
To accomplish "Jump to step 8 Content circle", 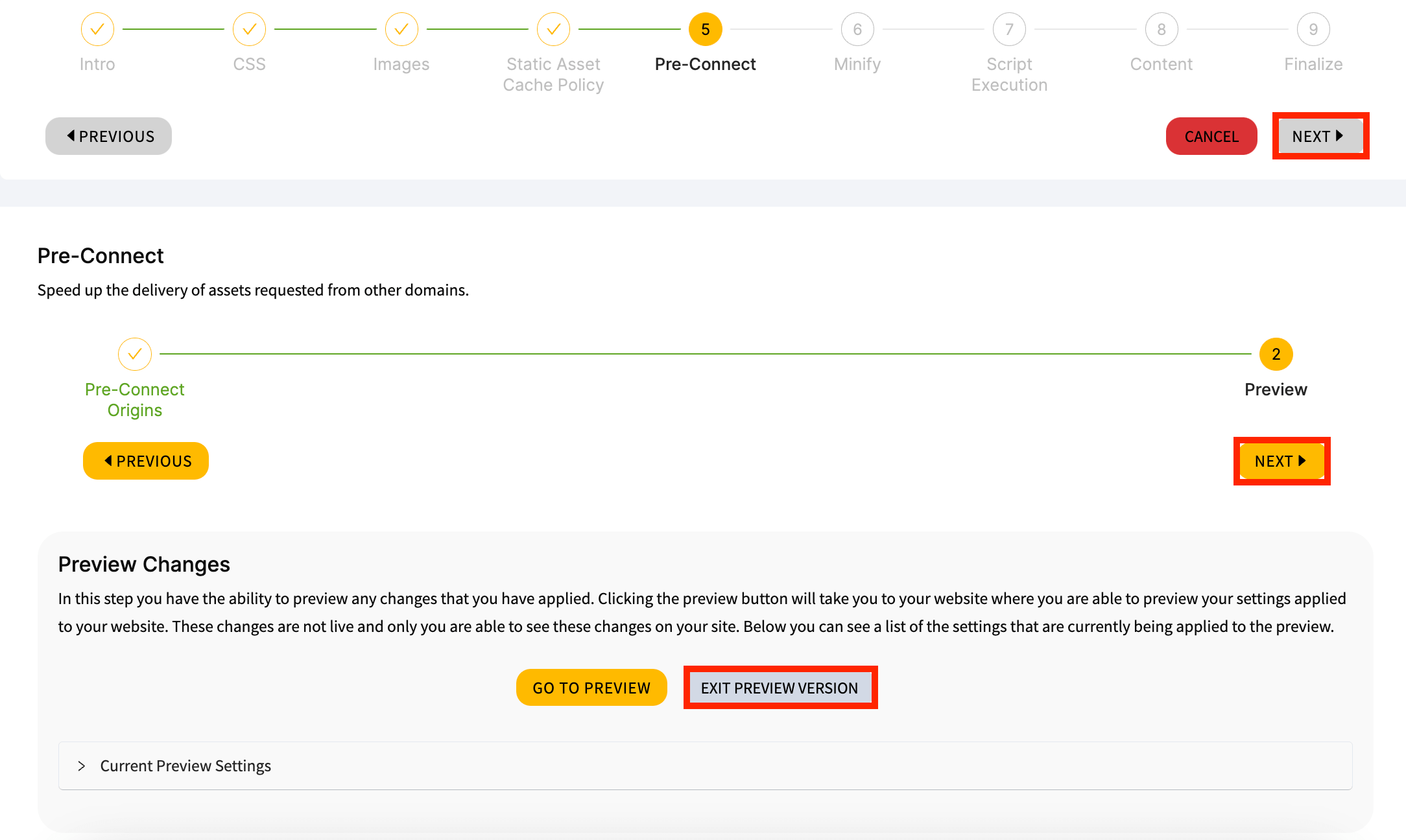I will 1161,29.
